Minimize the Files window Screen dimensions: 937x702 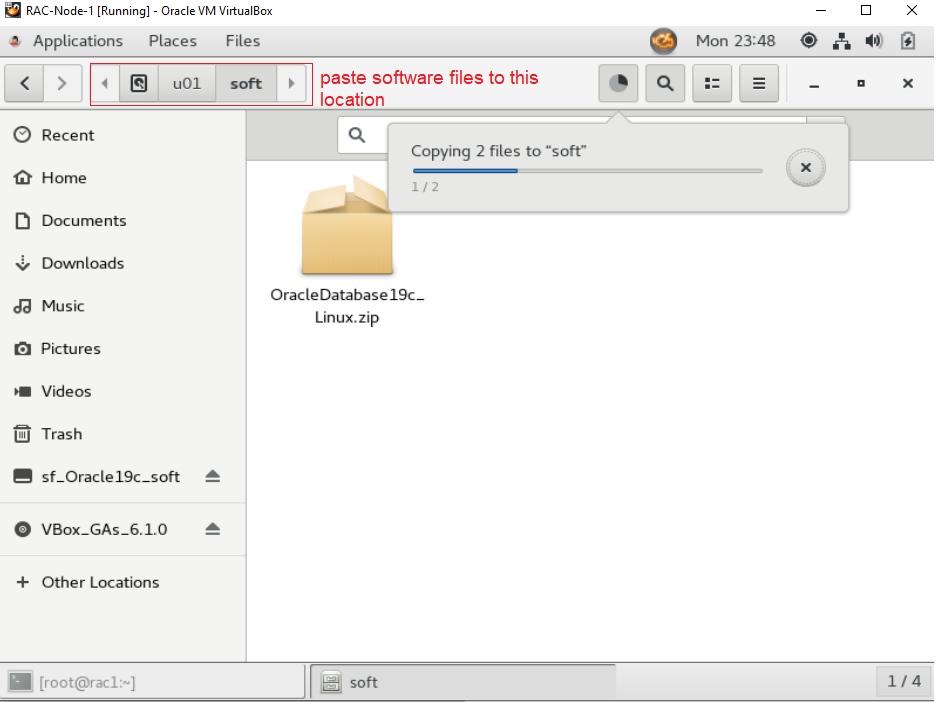pos(814,84)
